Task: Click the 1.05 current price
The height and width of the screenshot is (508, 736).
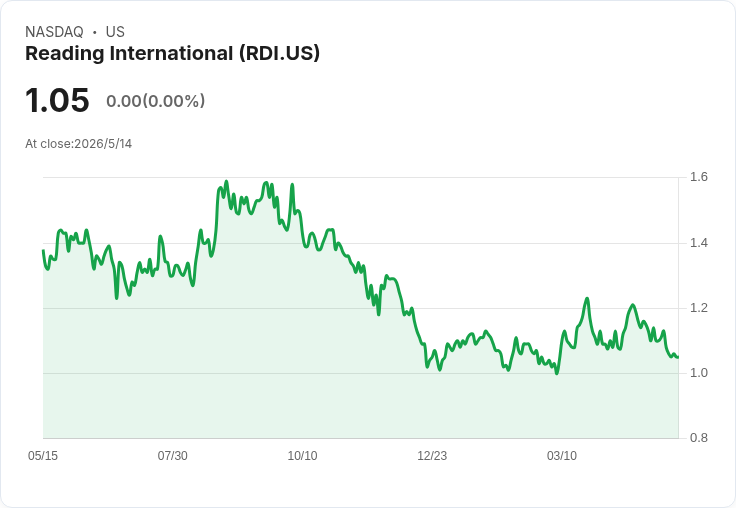Action: [57, 100]
